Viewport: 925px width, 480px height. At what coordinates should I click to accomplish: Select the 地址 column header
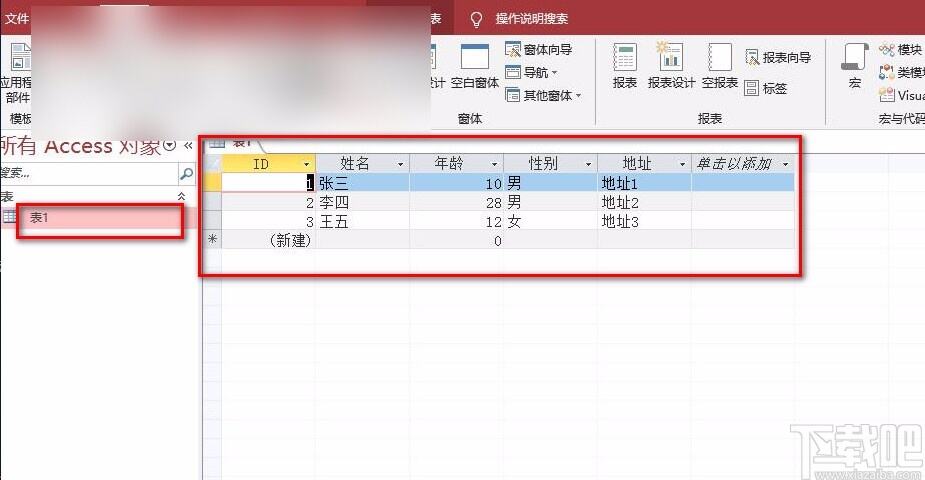[x=644, y=163]
